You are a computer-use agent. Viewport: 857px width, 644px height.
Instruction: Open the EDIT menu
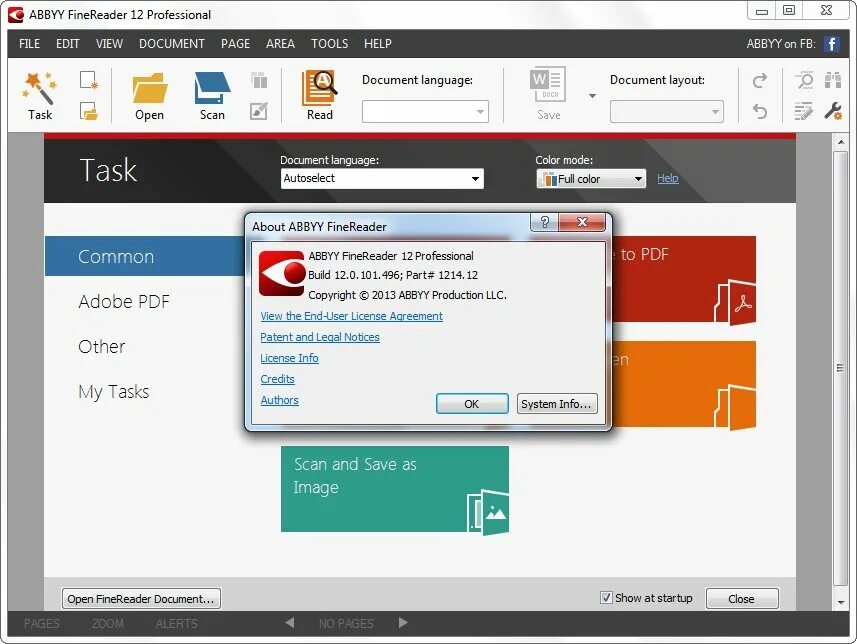click(68, 44)
